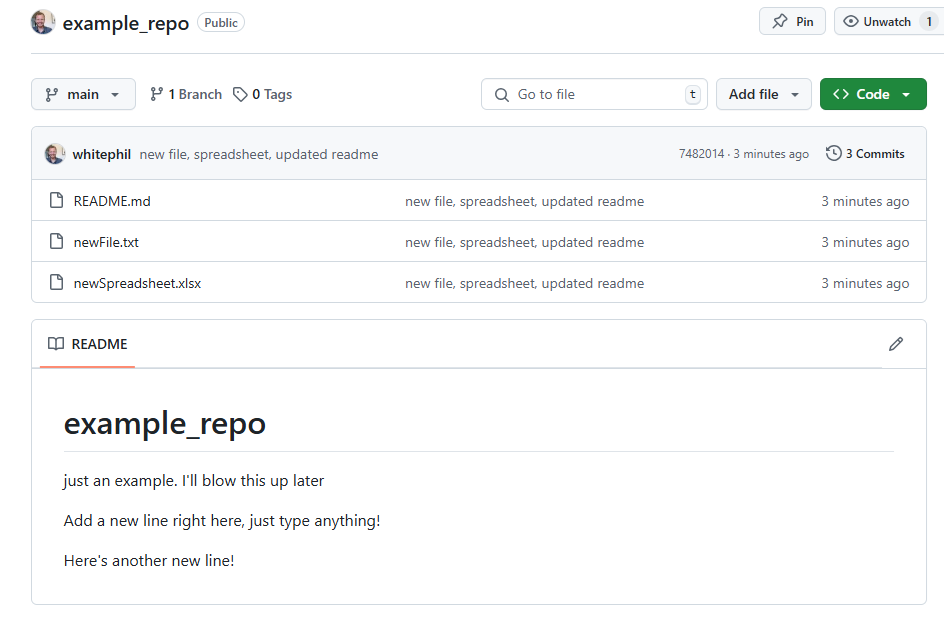The width and height of the screenshot is (944, 623).
Task: Click the clock history icon beside 3 Commits
Action: coord(833,153)
